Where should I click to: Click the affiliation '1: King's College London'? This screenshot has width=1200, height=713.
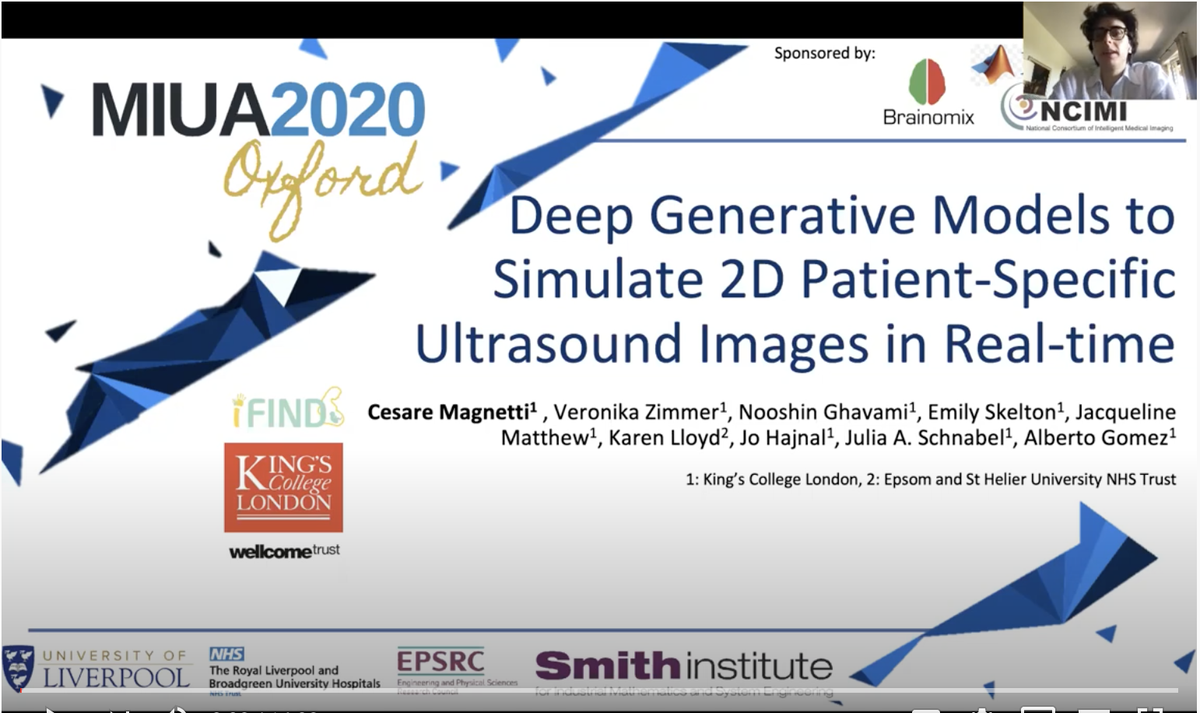771,480
